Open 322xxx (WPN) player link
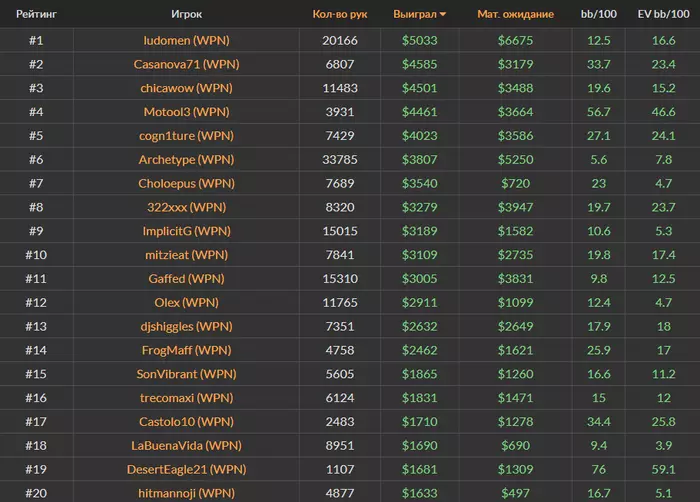The image size is (700, 502). click(186, 207)
